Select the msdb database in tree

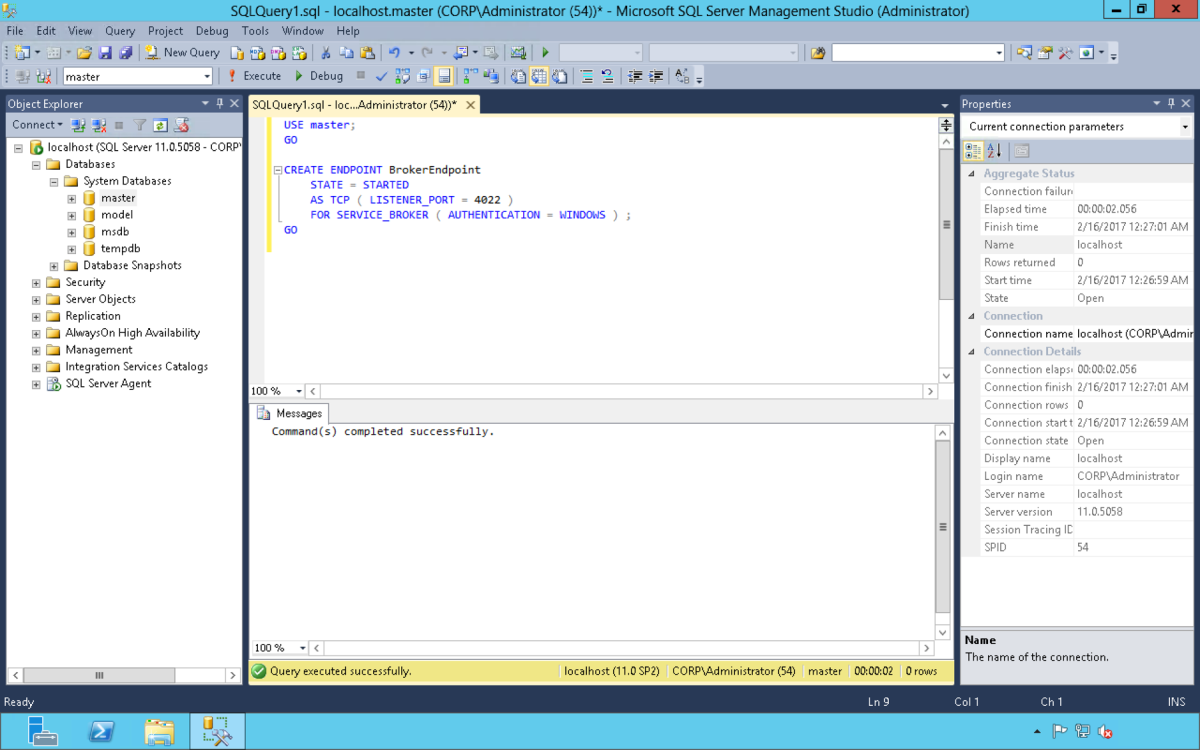(115, 232)
